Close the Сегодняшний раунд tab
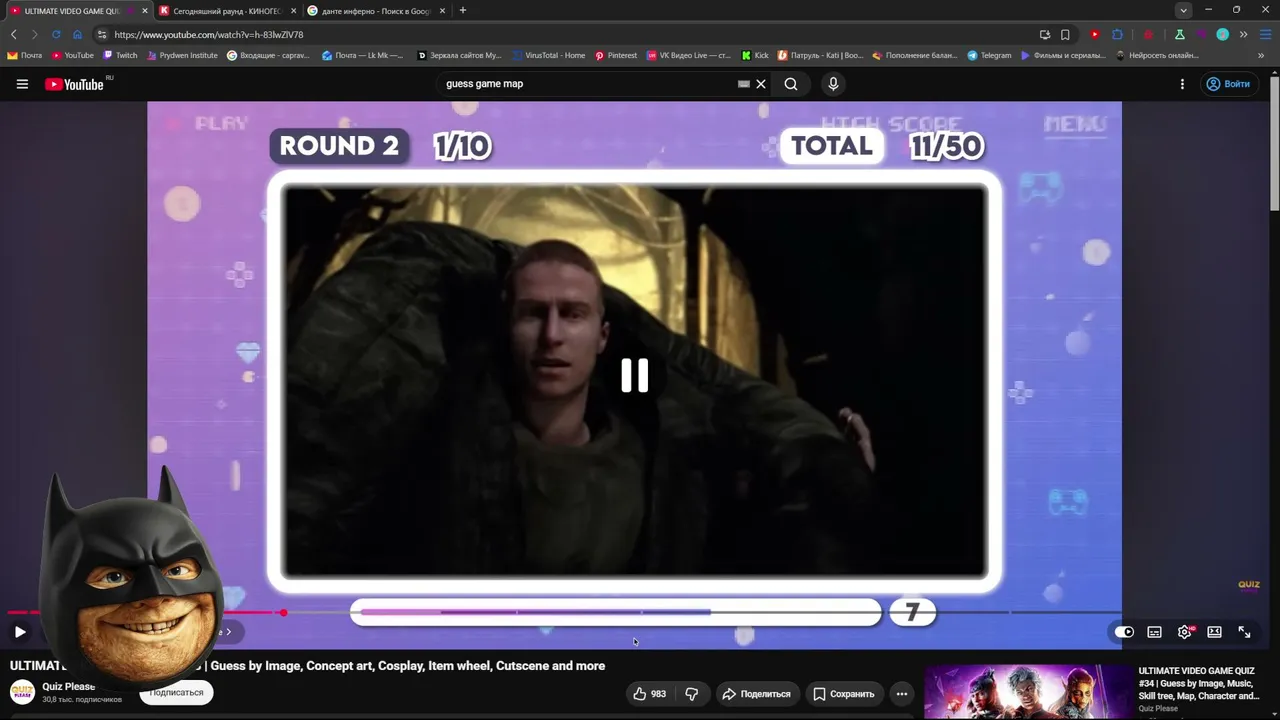 tap(293, 11)
